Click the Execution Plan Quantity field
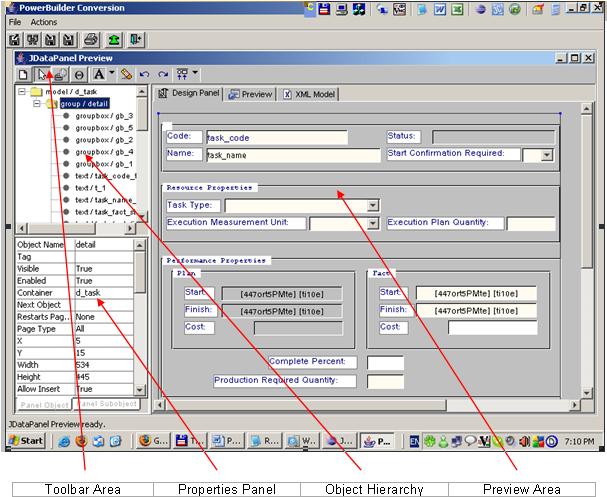This screenshot has height=497, width=607. tap(531, 224)
